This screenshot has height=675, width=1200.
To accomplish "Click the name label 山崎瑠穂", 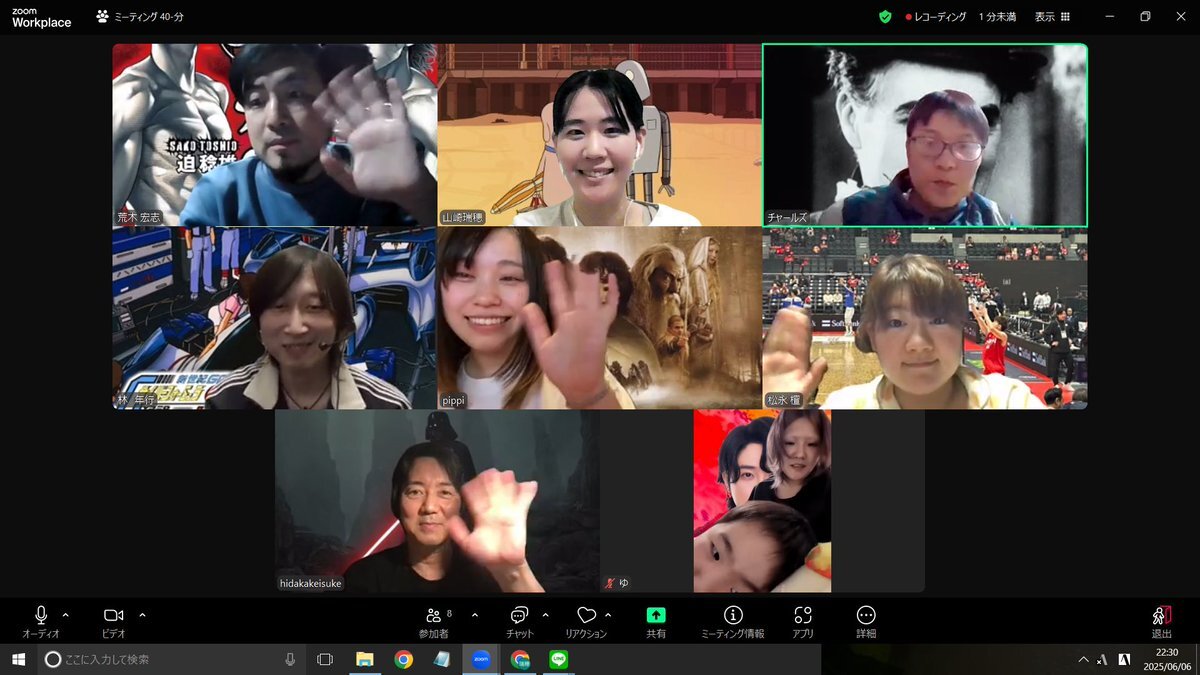I will click(x=462, y=217).
